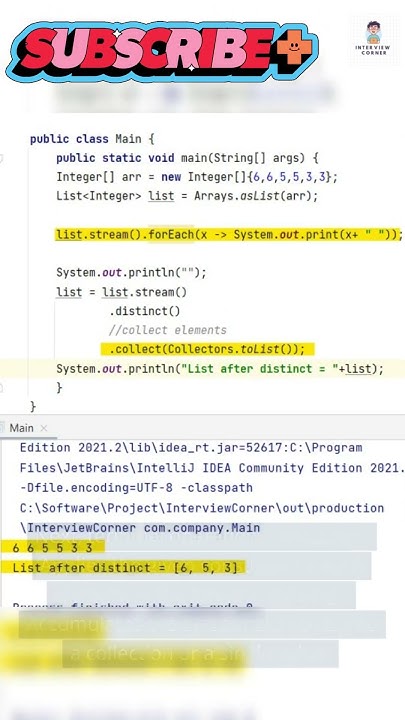Click console line '-Dfile.encoding=UTF-8 -classpath'
Screen dimensions: 405x720
(136, 488)
